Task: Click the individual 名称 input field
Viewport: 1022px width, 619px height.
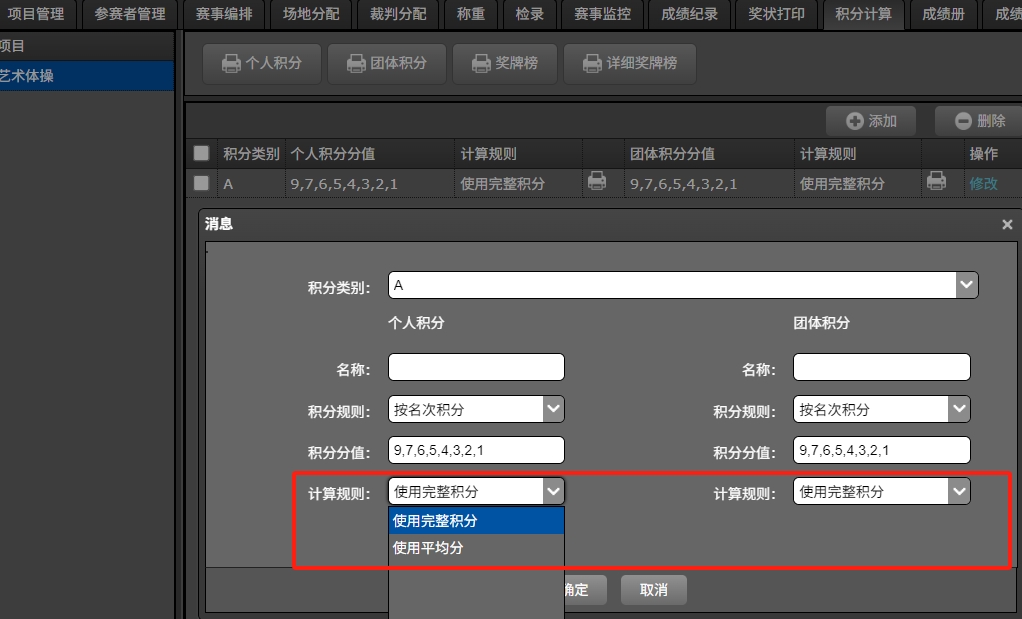Action: click(x=476, y=367)
